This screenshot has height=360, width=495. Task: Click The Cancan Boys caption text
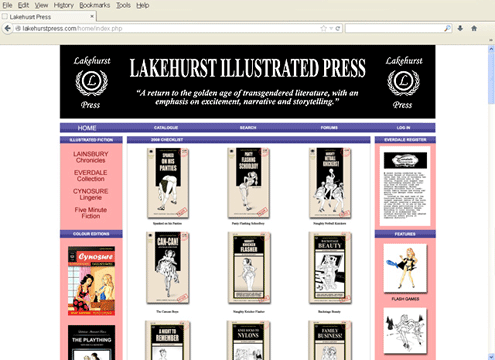click(167, 311)
